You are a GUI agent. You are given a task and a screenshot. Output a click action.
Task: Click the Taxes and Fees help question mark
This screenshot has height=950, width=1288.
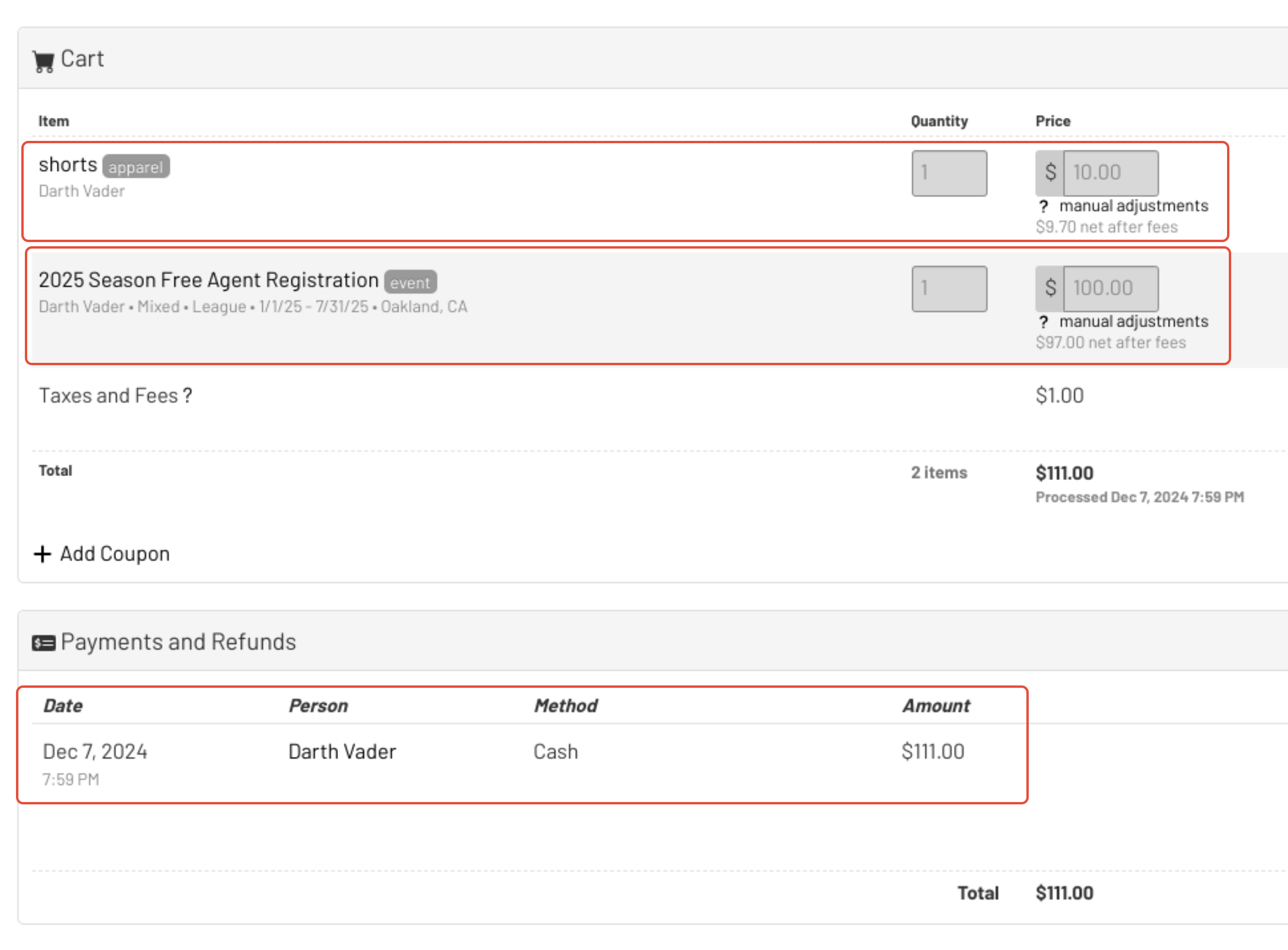[187, 395]
